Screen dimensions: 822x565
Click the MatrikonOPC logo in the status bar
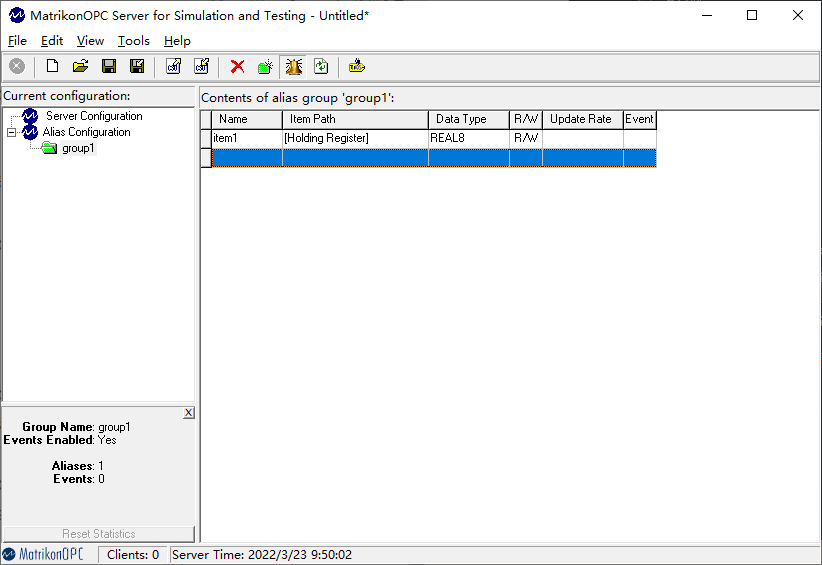tap(43, 554)
